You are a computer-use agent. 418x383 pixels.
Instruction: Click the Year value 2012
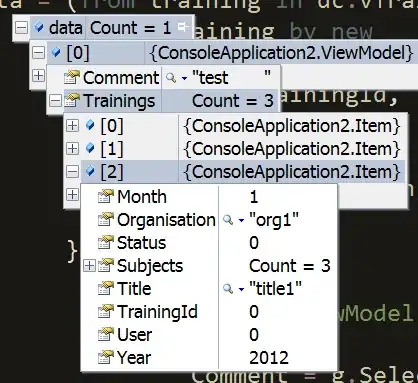[x=269, y=358]
